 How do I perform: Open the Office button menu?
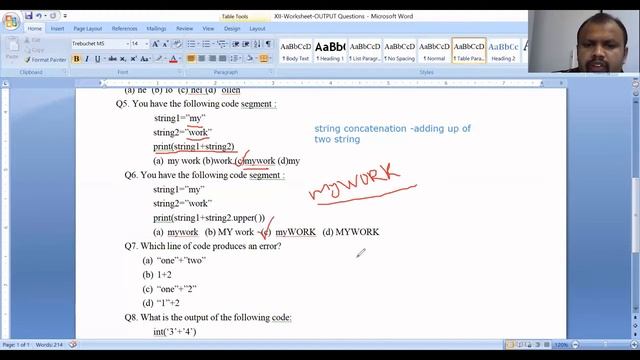pos(11,20)
